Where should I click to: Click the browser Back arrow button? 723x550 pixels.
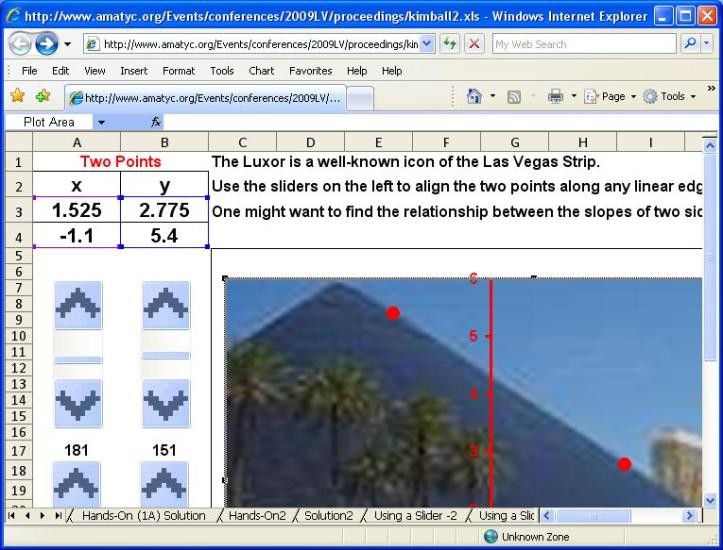[20, 44]
